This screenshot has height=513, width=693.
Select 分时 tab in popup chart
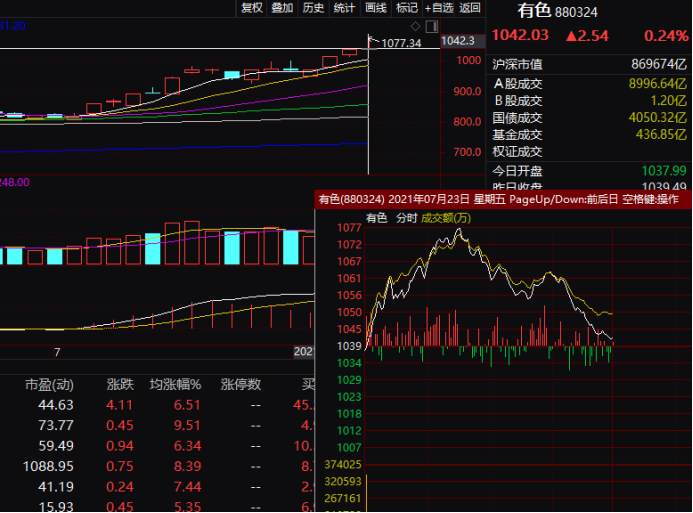[406, 217]
